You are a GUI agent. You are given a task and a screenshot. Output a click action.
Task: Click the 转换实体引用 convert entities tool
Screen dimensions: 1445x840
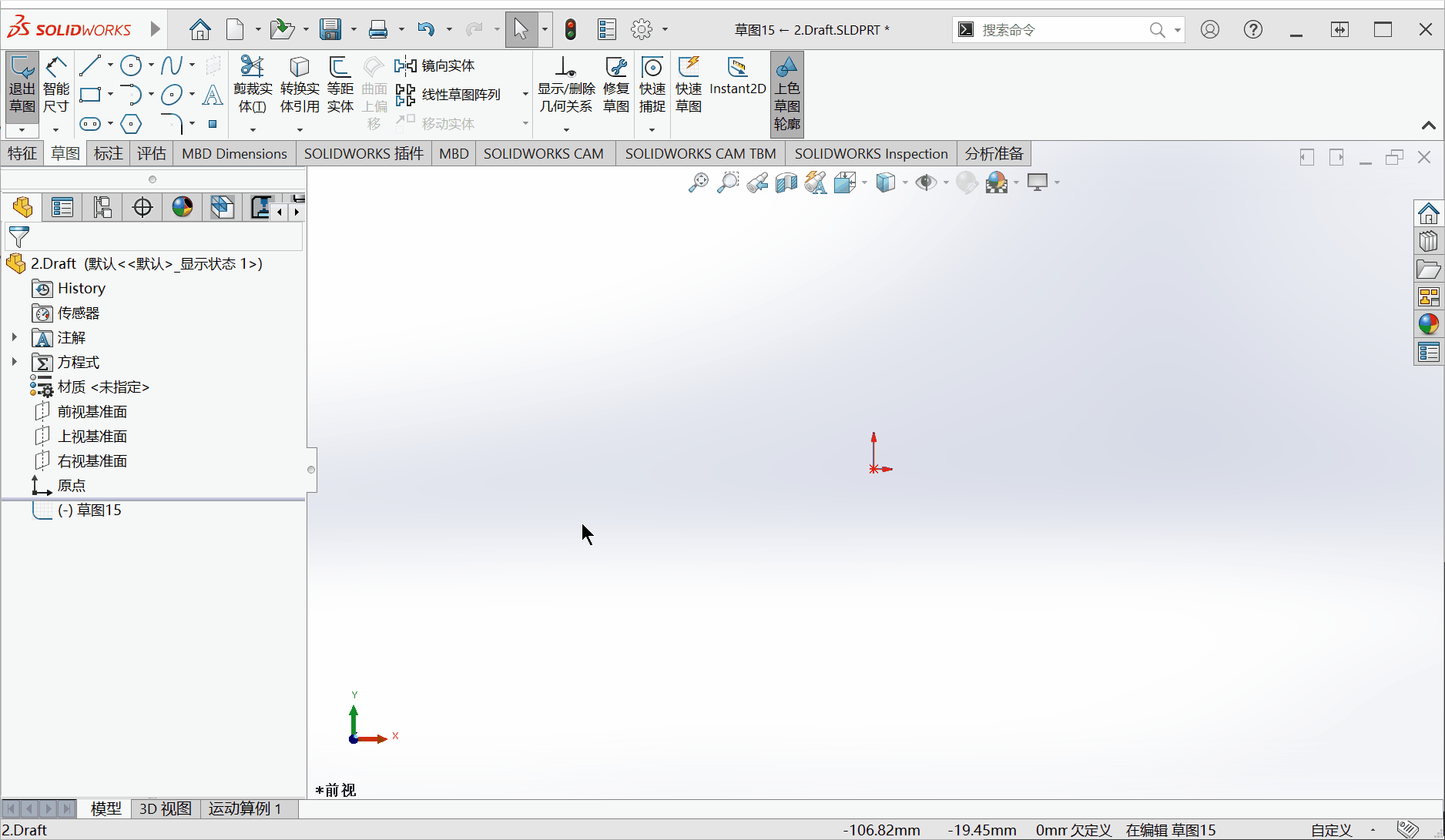300,85
